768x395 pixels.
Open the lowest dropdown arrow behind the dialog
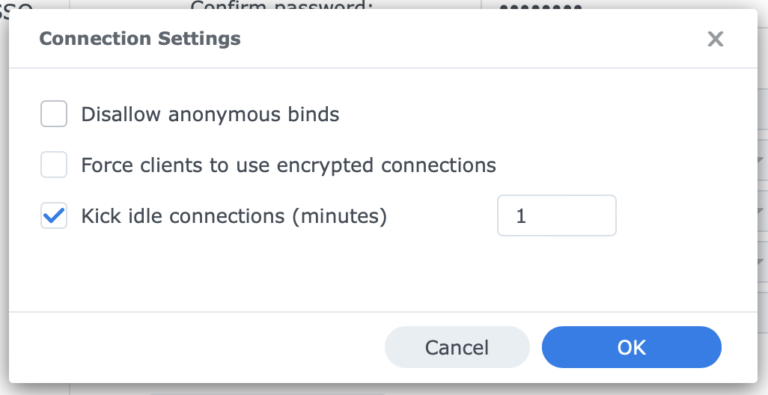click(761, 261)
